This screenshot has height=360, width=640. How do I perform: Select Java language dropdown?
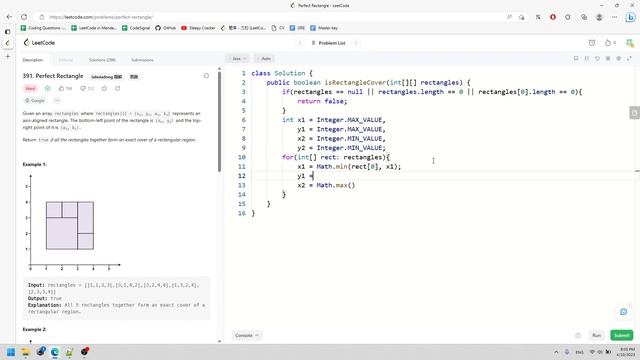coord(238,59)
